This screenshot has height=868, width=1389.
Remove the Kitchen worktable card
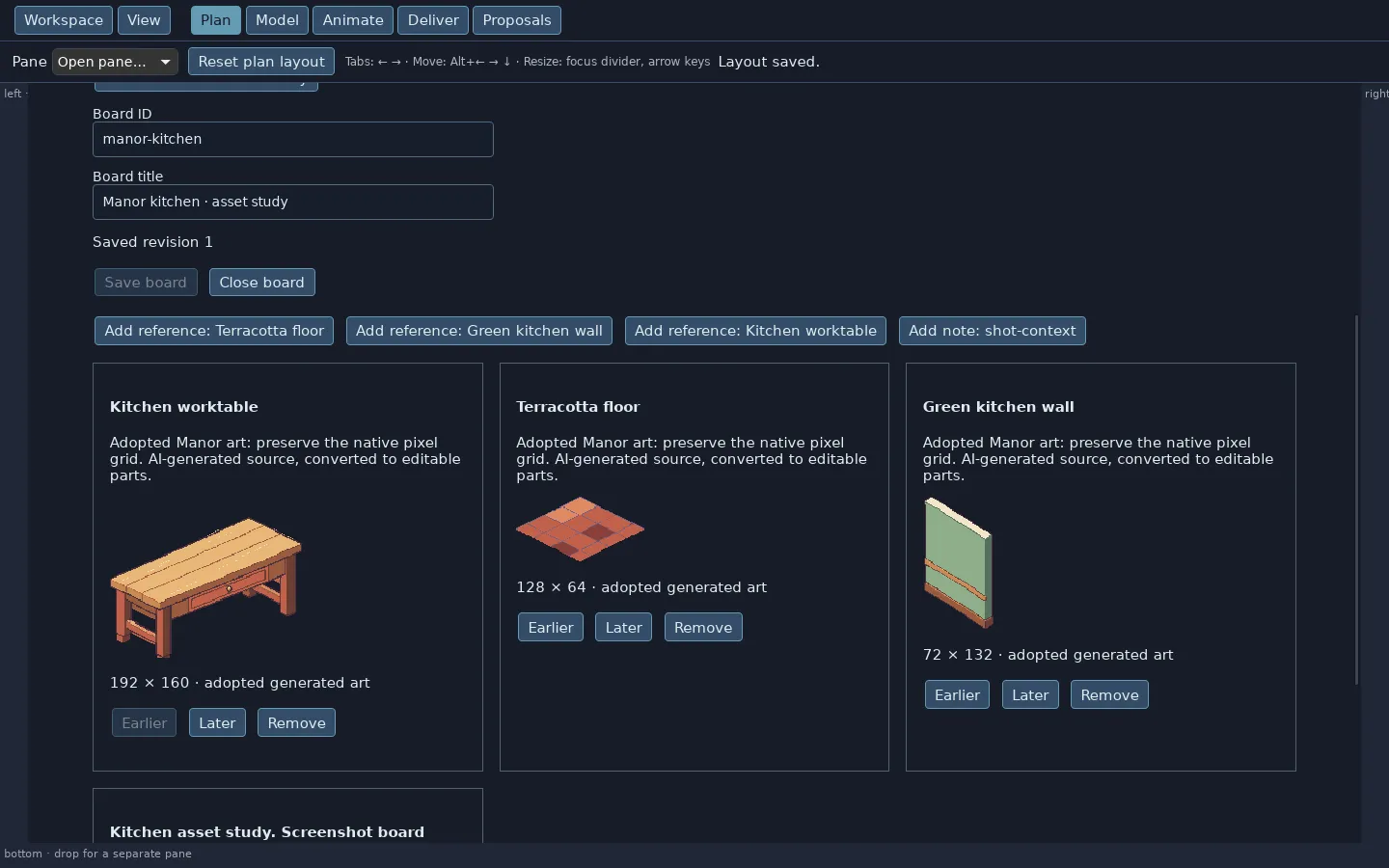(296, 723)
